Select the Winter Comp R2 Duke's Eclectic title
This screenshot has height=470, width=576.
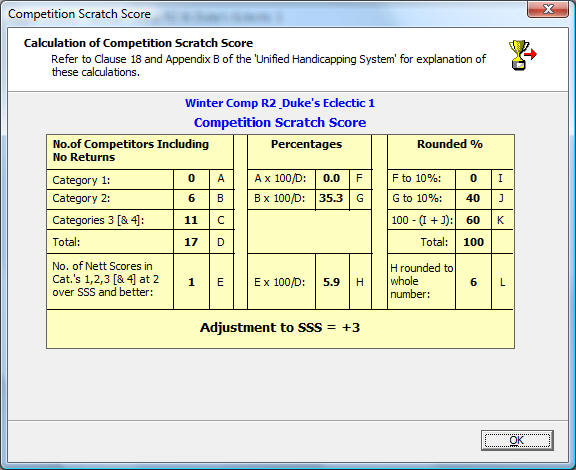tap(280, 103)
